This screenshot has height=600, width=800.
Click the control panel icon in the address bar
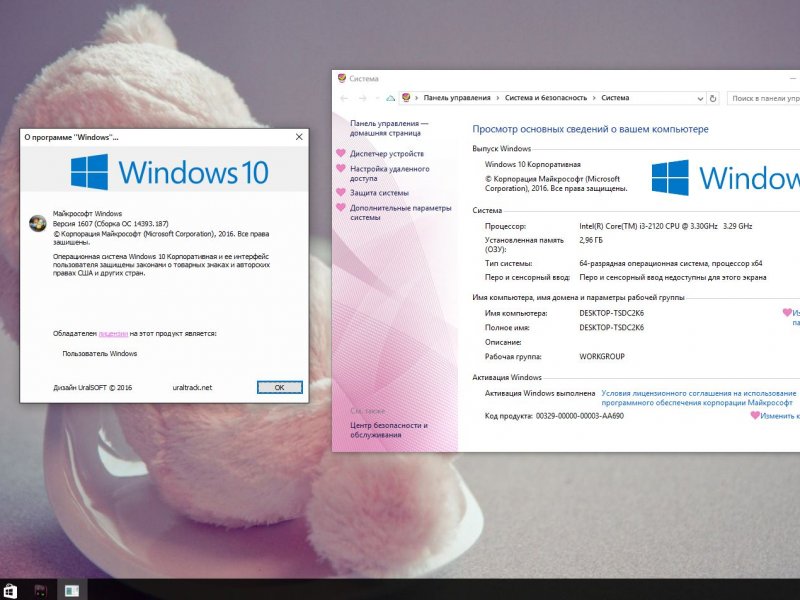(x=406, y=97)
